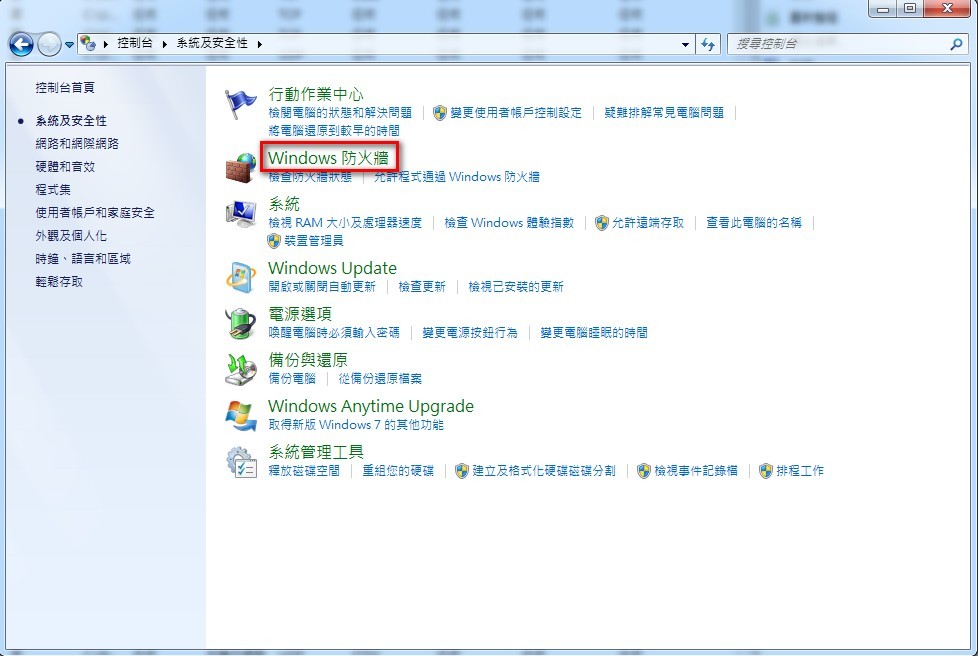This screenshot has height=656, width=978.
Task: Click the Administrative Tools gear icon
Action: (x=241, y=461)
